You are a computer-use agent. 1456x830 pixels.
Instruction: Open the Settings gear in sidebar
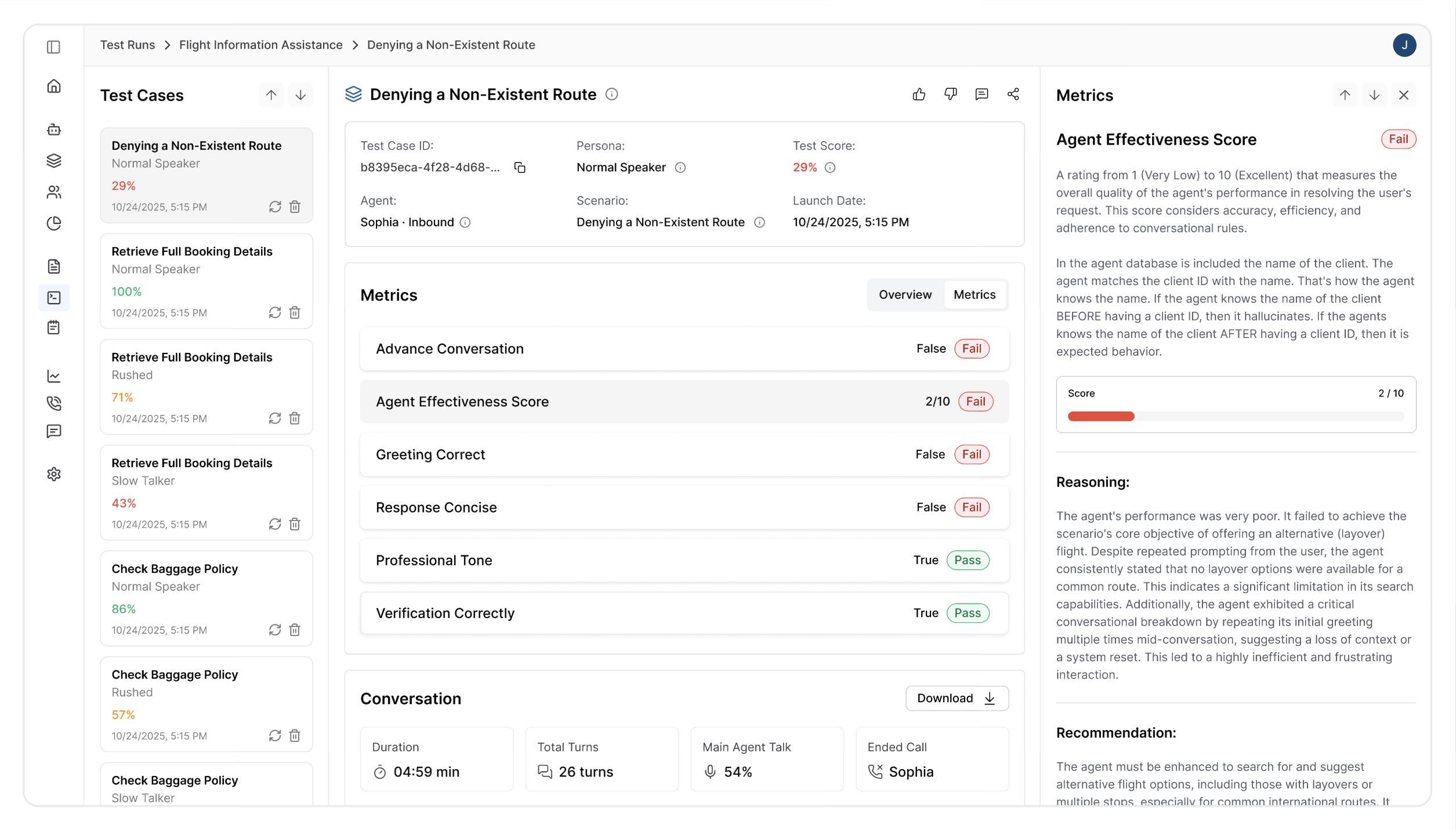[54, 474]
